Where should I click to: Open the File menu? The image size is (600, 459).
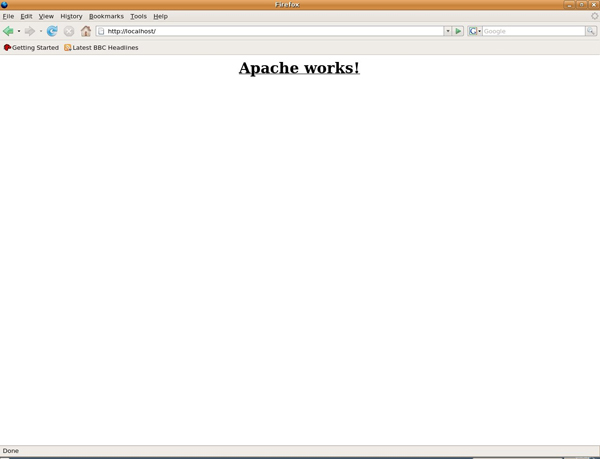(x=8, y=16)
